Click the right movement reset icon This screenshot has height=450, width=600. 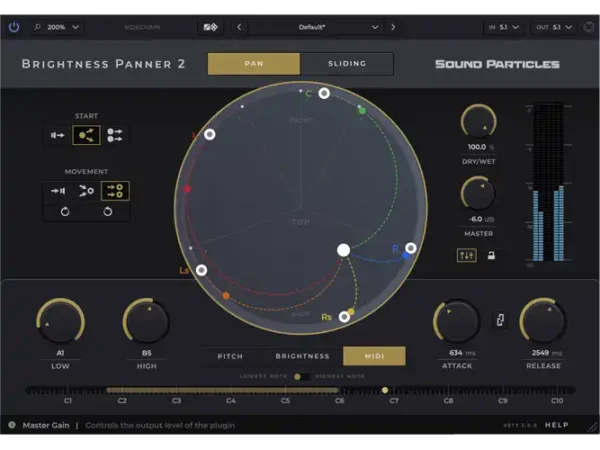click(x=108, y=211)
